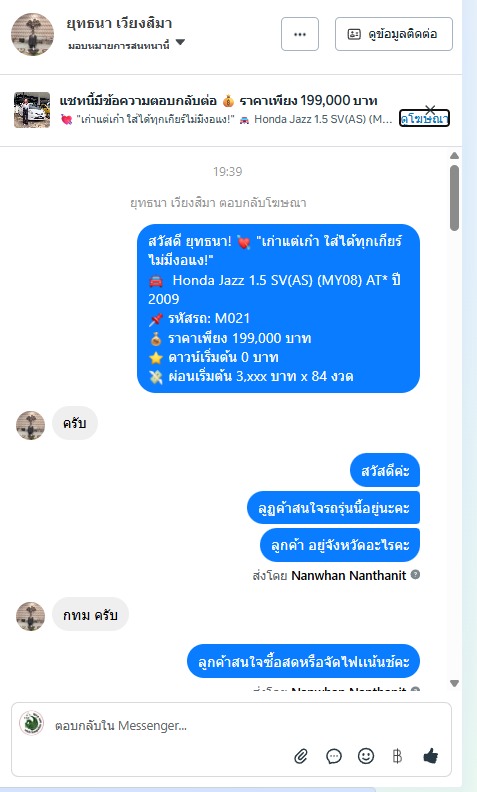Click the paperclip attach file icon
Viewport: 477px width, 792px height.
tap(301, 756)
